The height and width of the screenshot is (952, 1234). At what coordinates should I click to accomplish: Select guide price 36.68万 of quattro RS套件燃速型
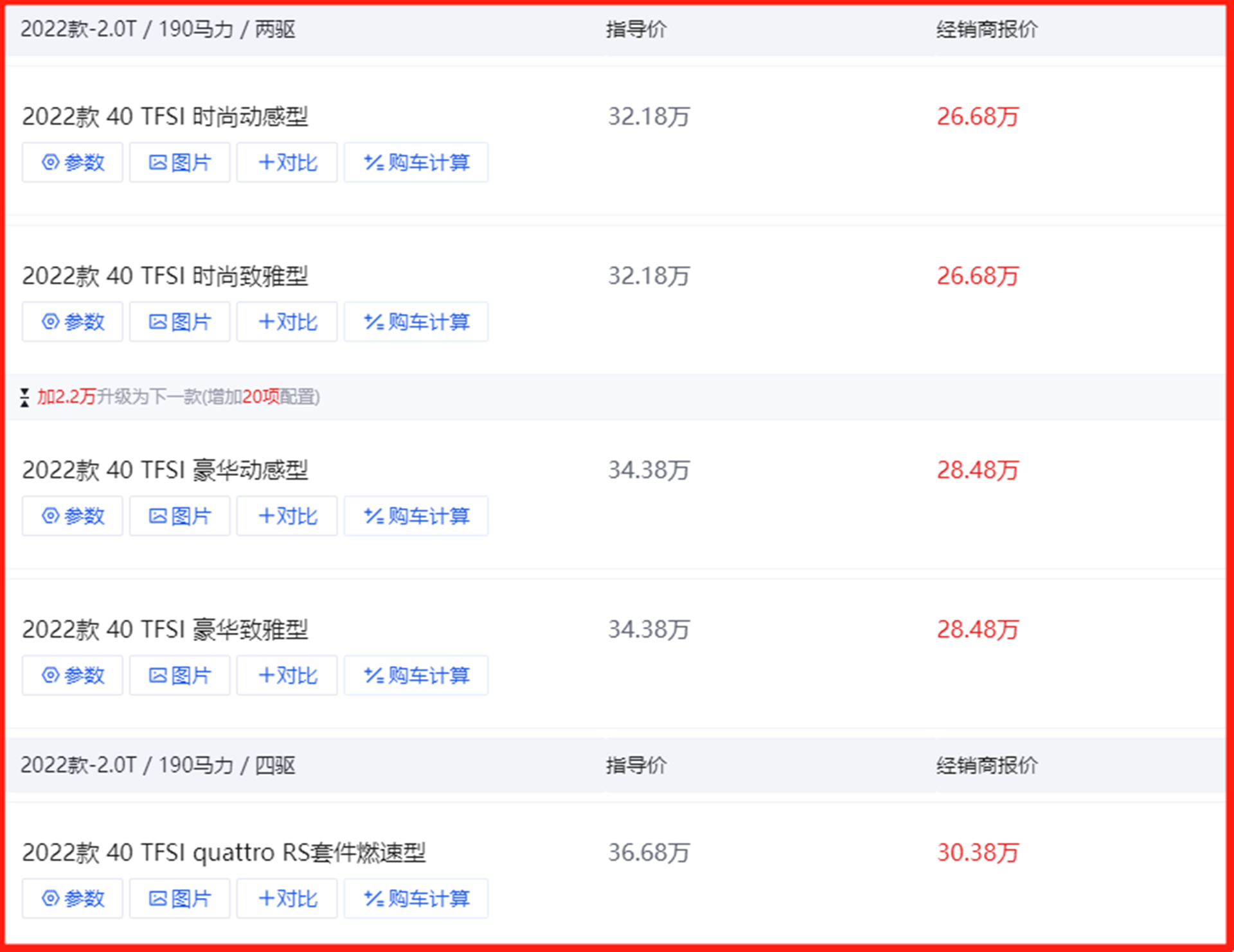click(x=649, y=852)
